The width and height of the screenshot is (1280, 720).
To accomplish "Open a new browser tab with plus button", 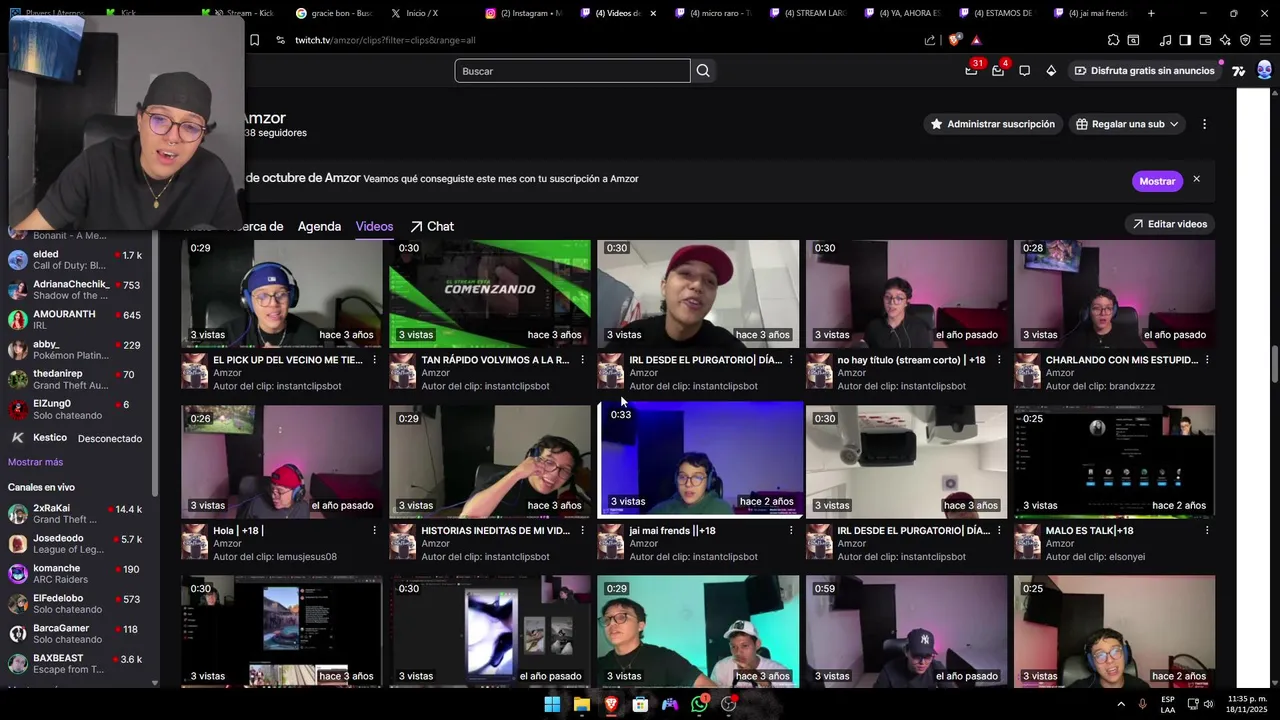I will 1151,13.
